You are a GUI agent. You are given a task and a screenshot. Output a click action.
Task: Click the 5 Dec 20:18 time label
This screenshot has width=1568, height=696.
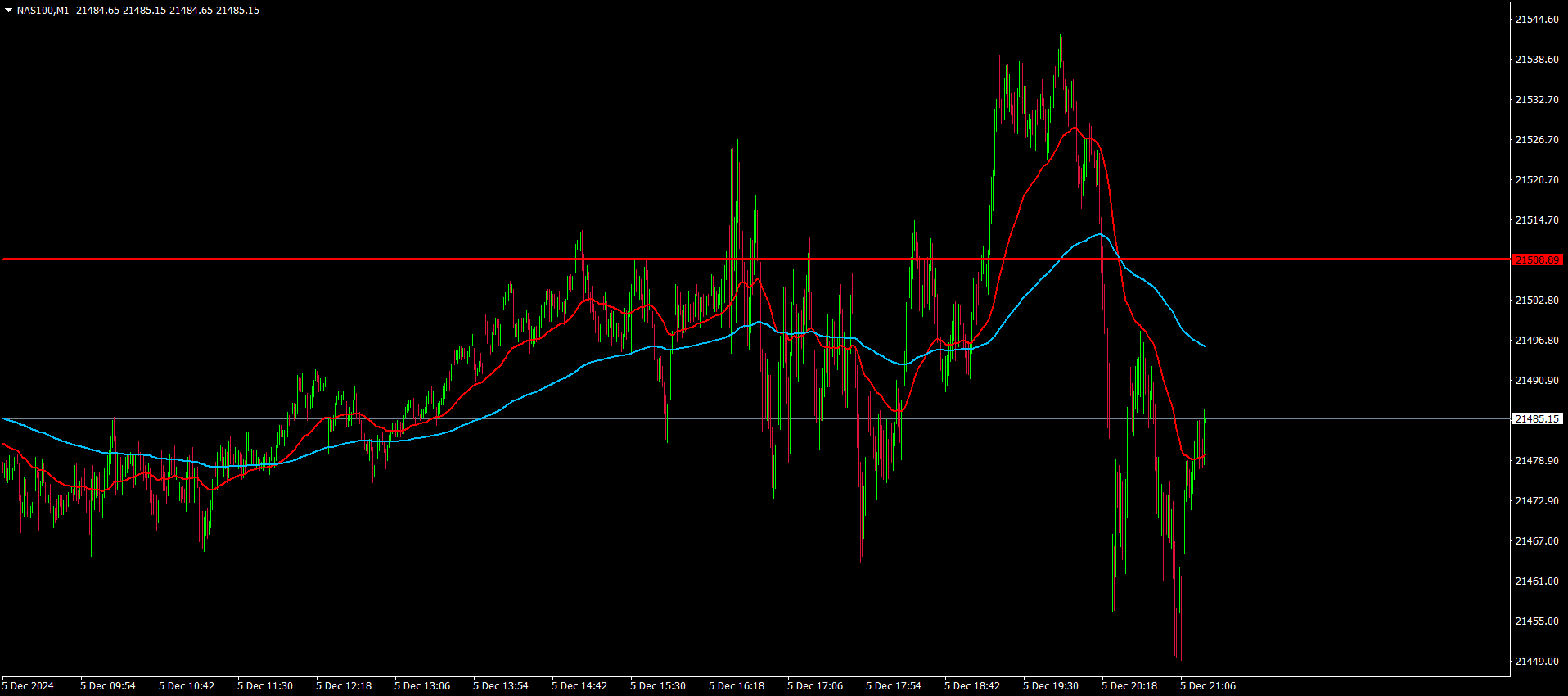[1129, 686]
